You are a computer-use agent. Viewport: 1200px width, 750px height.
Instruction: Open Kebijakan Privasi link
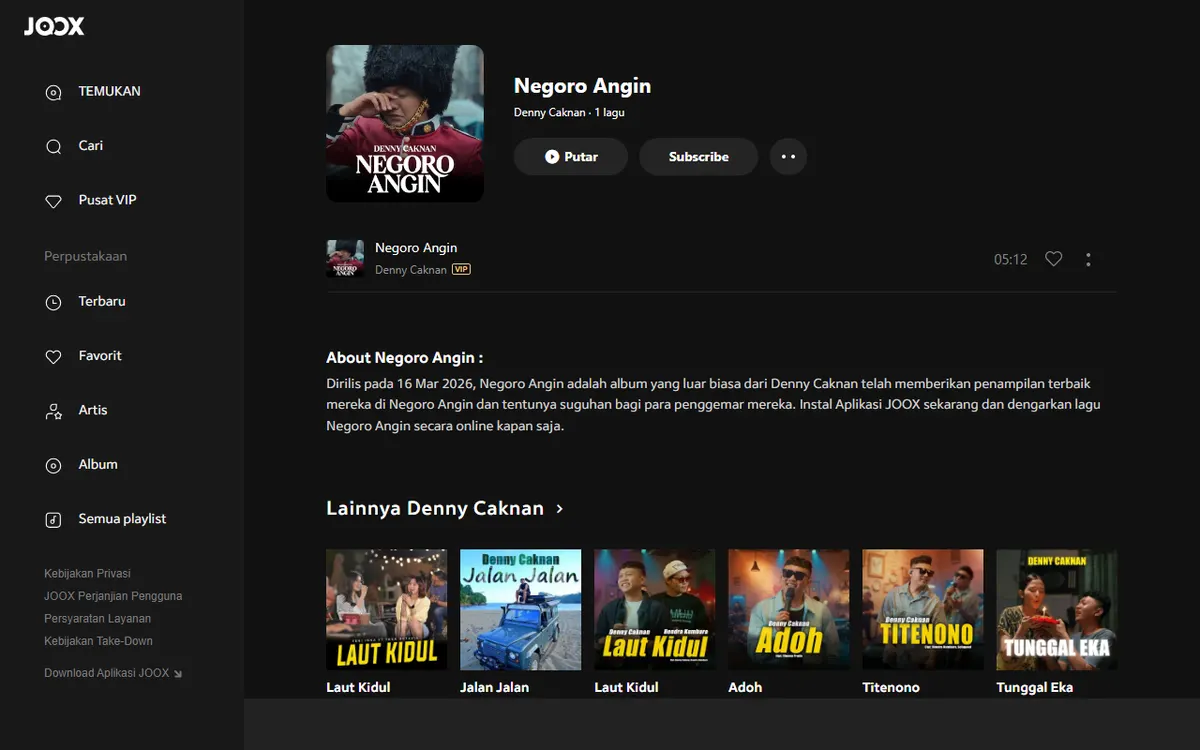[87, 574]
